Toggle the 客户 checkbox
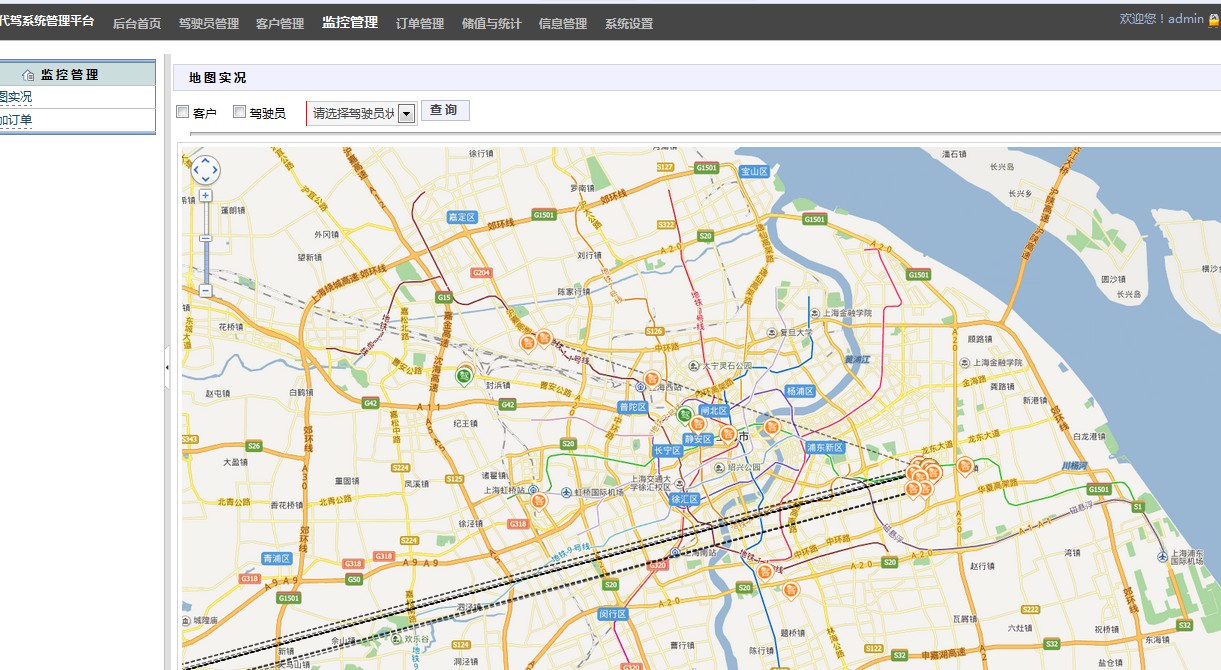Viewport: 1221px width, 670px height. [182, 112]
